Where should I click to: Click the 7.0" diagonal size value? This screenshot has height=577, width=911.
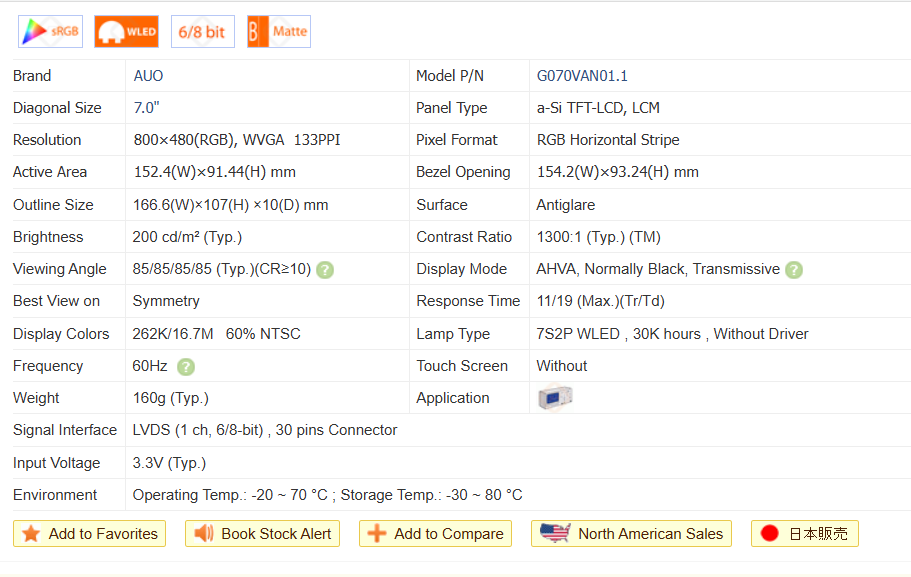pyautogui.click(x=147, y=108)
